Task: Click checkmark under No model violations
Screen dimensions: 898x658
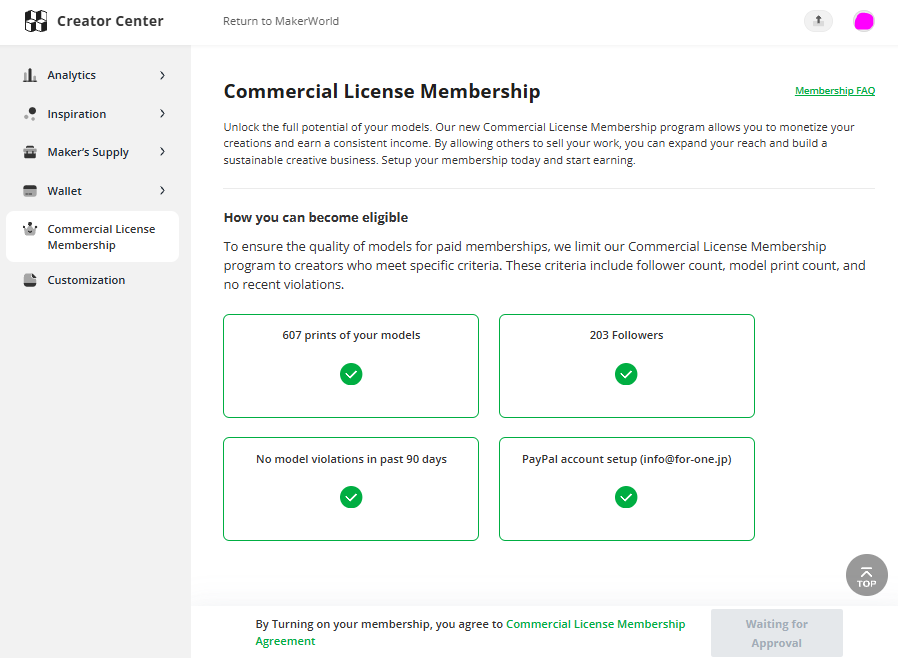Action: point(351,497)
